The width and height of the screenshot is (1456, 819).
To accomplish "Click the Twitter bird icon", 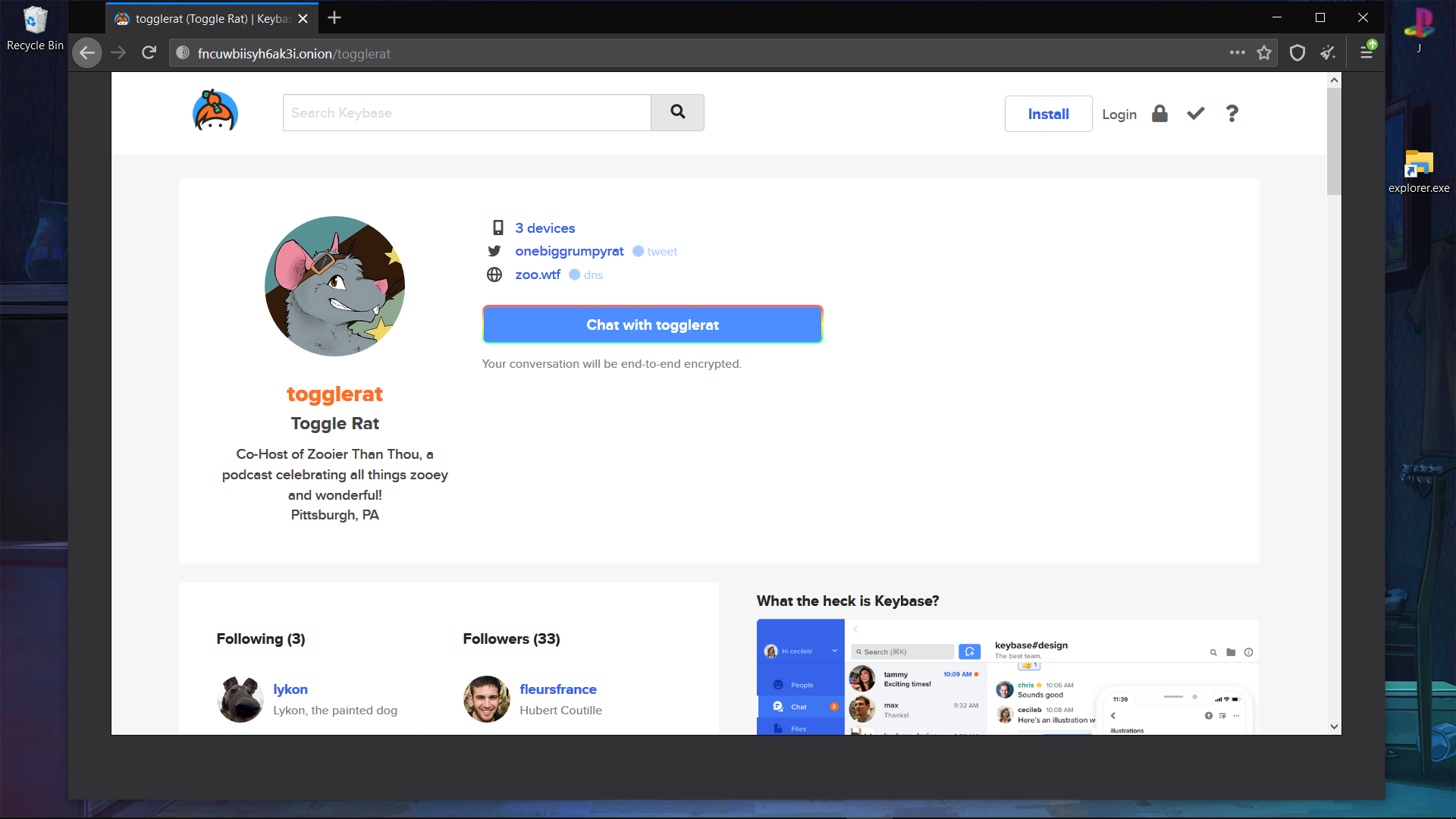I will (x=494, y=251).
